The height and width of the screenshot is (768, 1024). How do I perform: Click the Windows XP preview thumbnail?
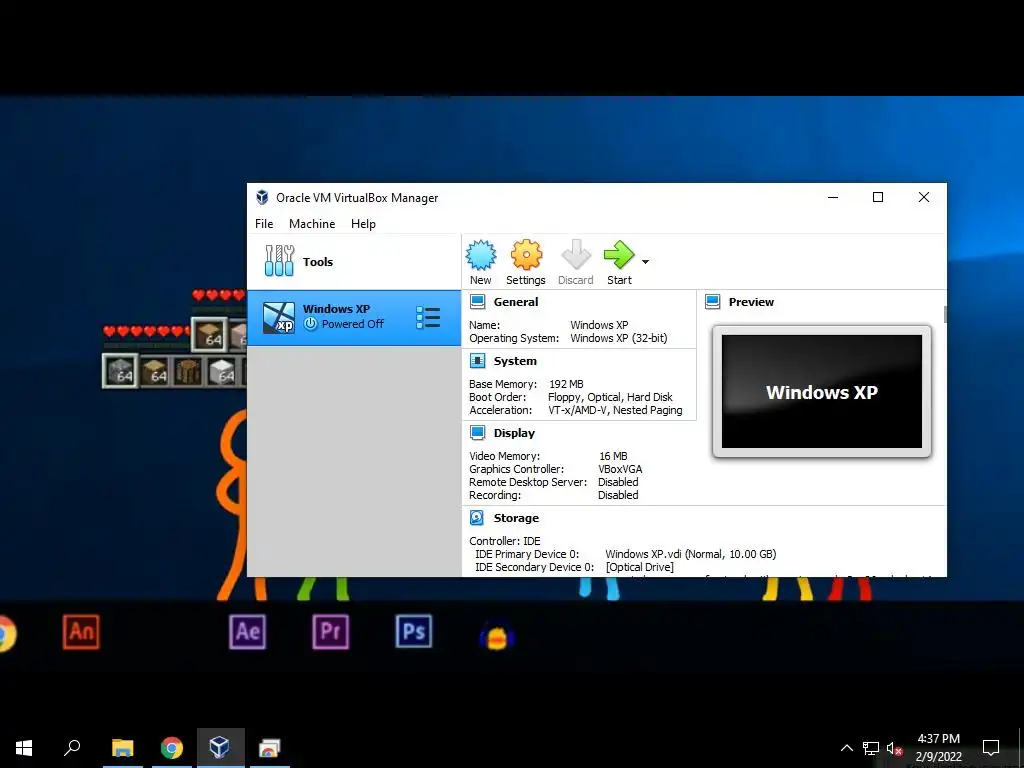822,391
